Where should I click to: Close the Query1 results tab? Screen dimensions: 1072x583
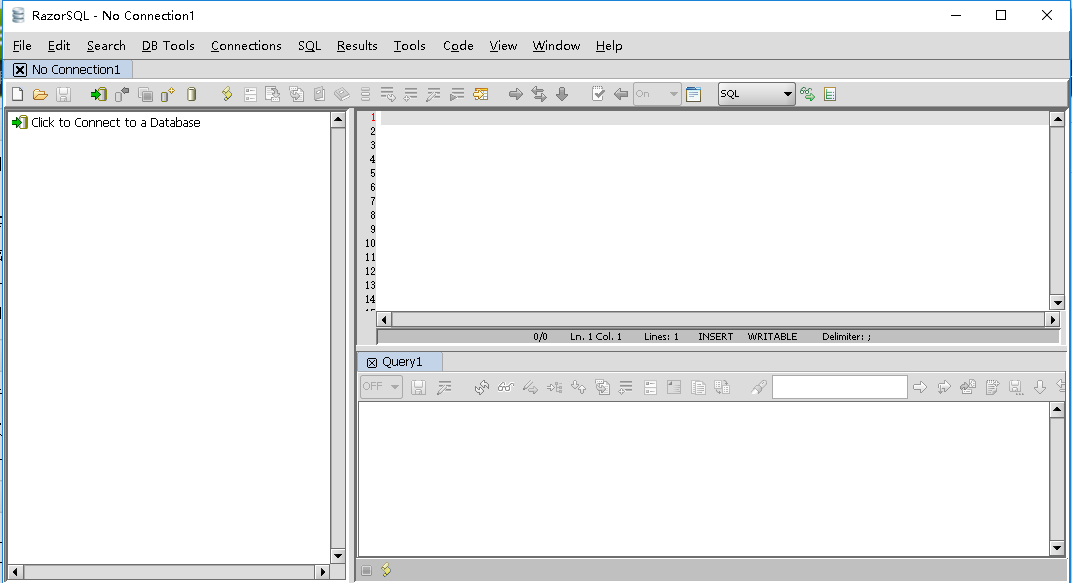pos(372,363)
